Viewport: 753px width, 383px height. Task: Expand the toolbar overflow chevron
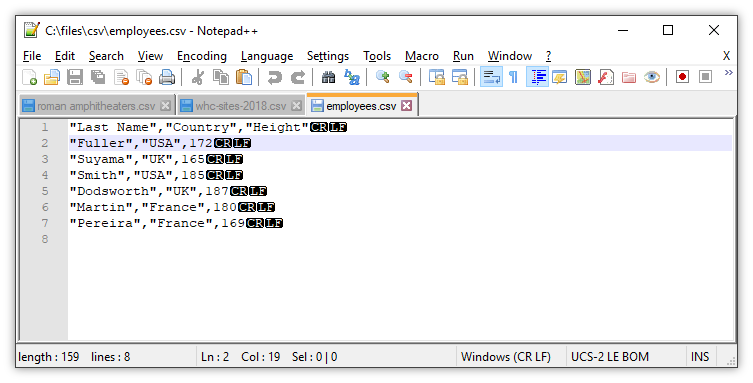coord(729,73)
